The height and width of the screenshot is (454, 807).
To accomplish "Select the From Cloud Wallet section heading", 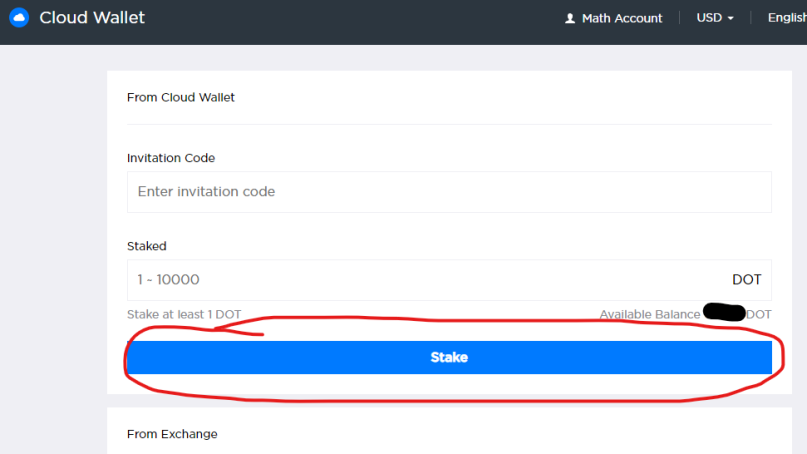I will pos(181,97).
